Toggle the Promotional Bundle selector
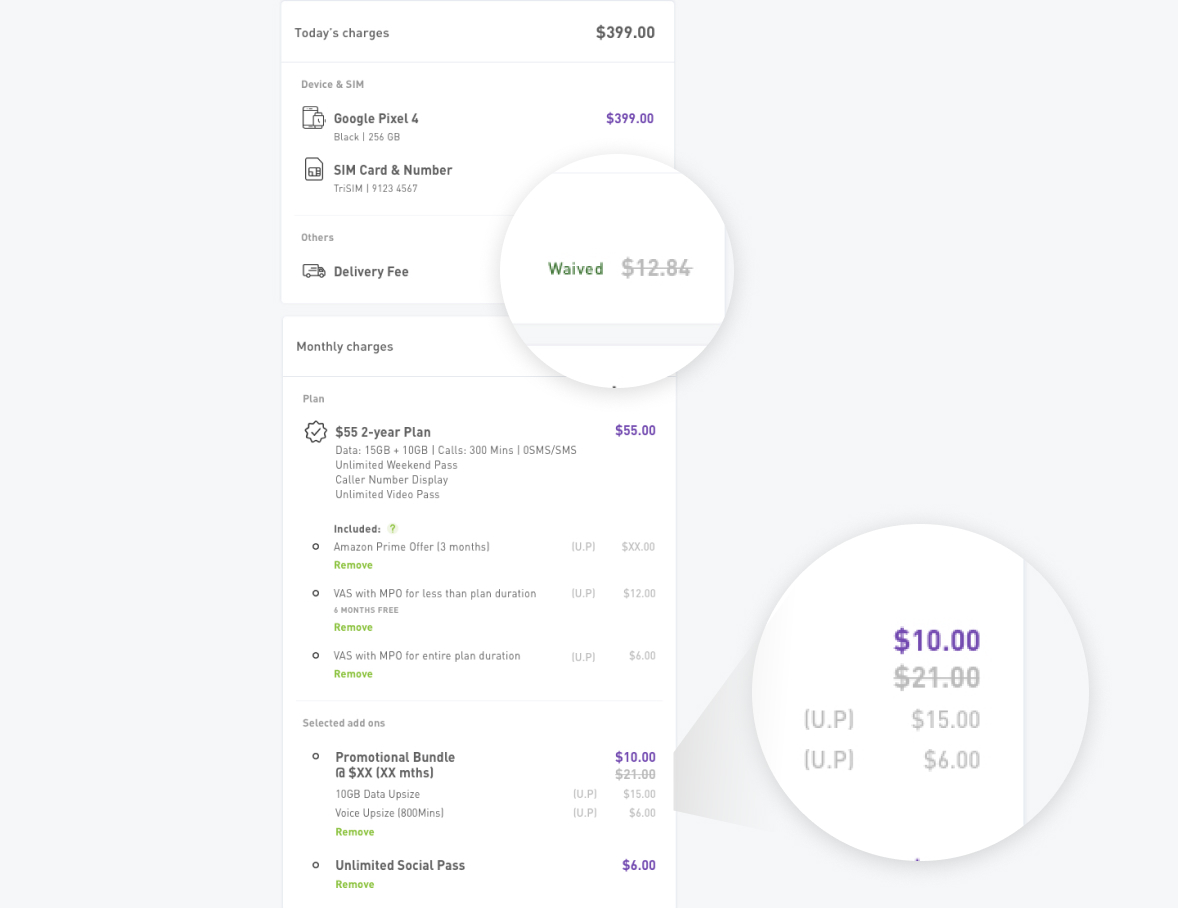Image resolution: width=1178 pixels, height=908 pixels. pyautogui.click(x=316, y=757)
